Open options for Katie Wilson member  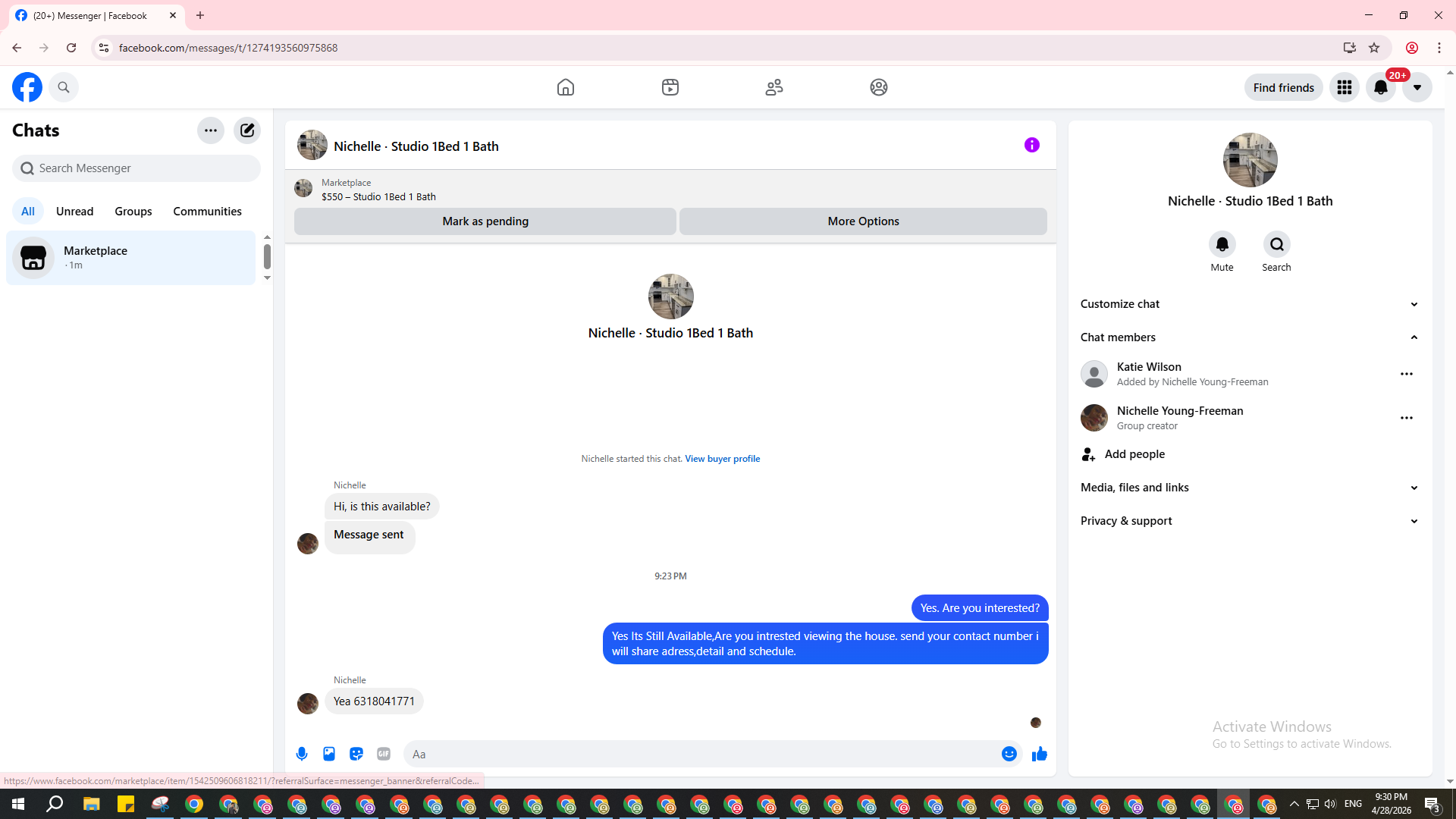pyautogui.click(x=1406, y=374)
